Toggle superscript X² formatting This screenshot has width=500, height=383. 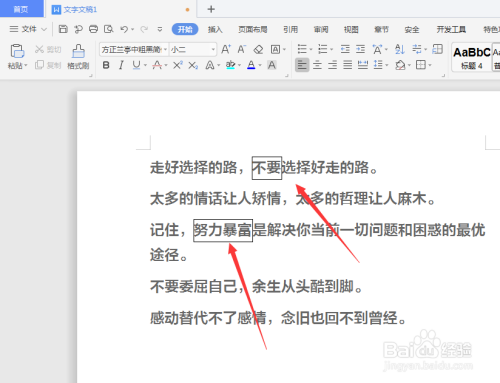(x=178, y=65)
